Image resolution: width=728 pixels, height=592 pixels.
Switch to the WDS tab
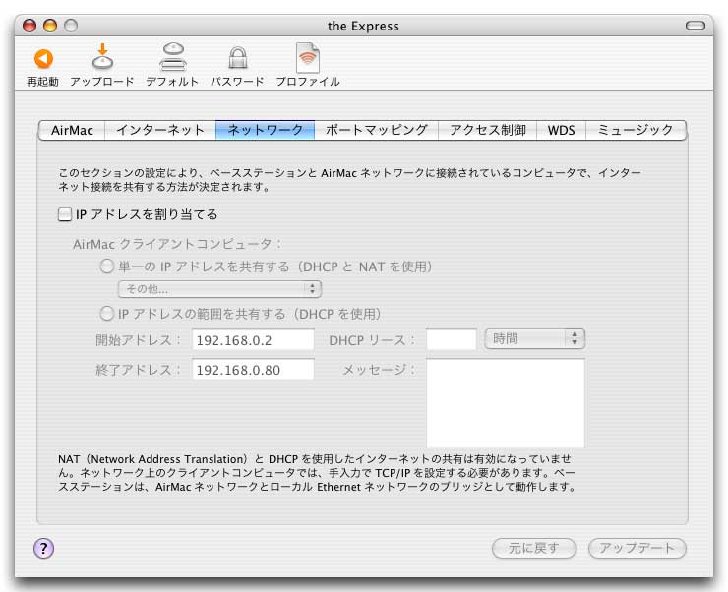[561, 130]
